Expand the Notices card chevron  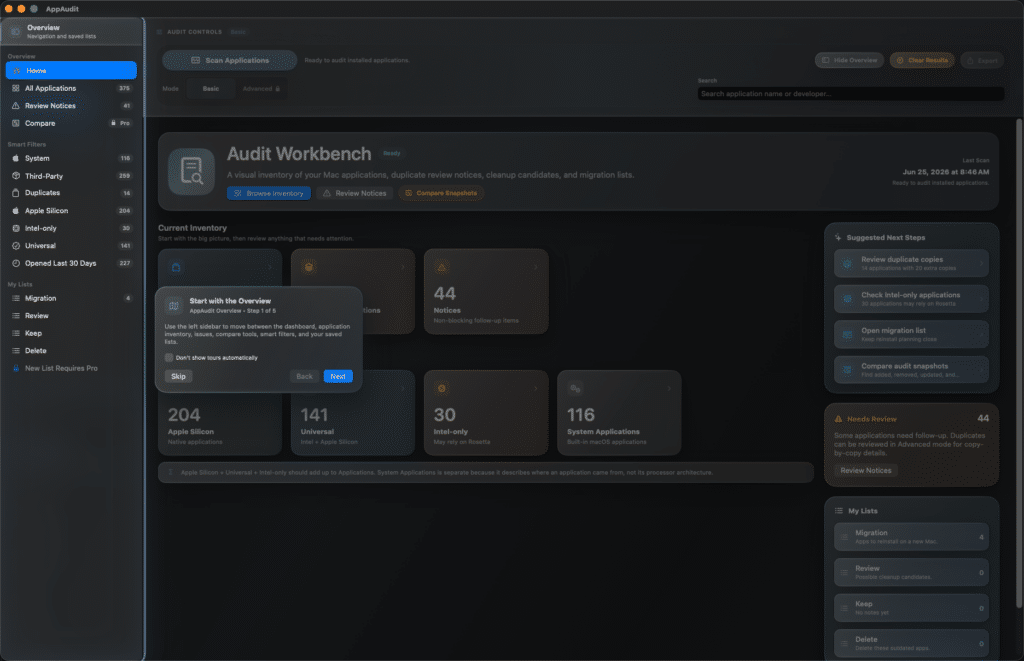tap(536, 267)
